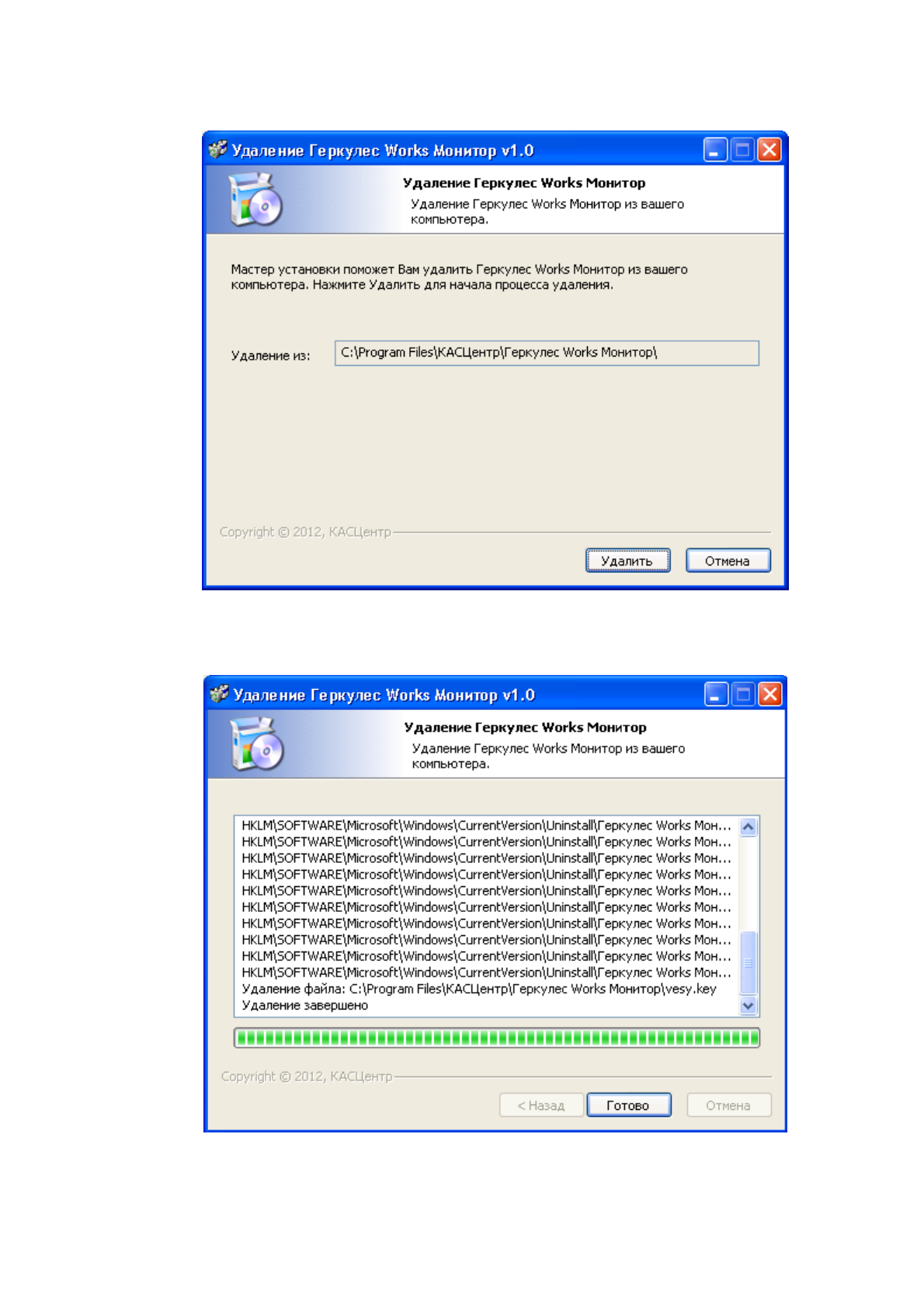Select the log line about vesy.key file
924x1308 pixels.
click(x=479, y=989)
